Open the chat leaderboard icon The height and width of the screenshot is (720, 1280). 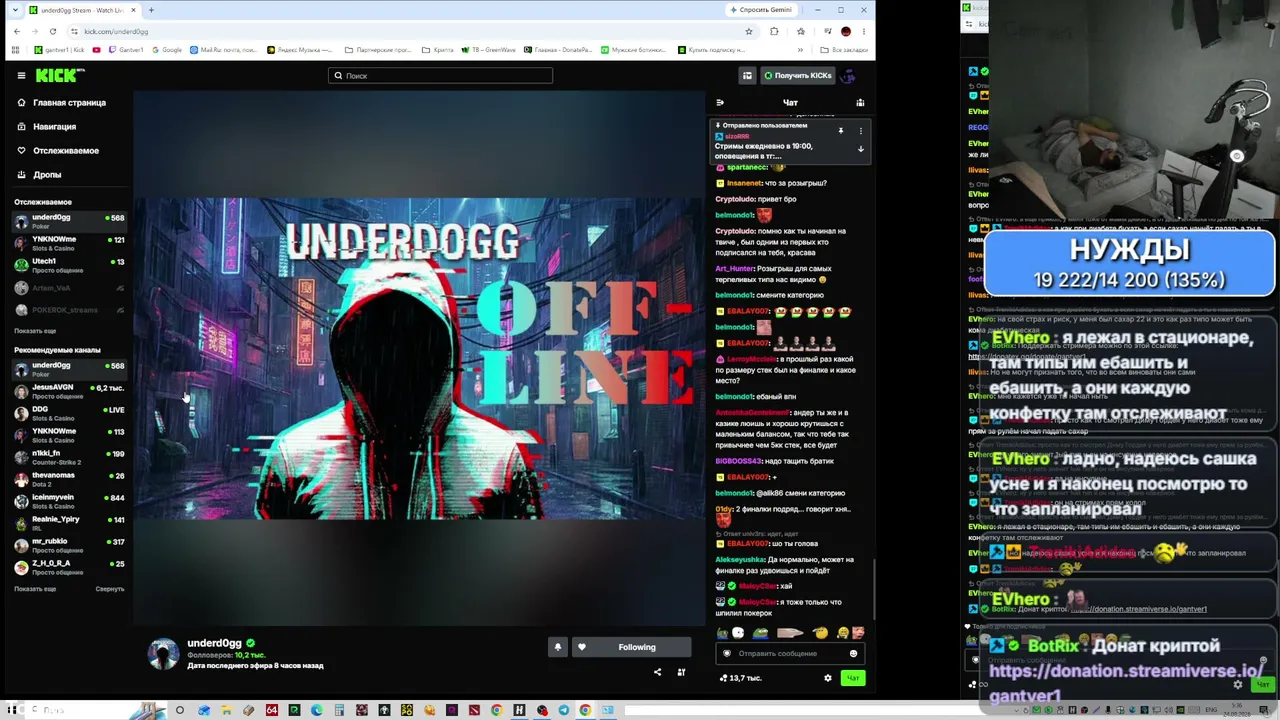pyautogui.click(x=860, y=102)
